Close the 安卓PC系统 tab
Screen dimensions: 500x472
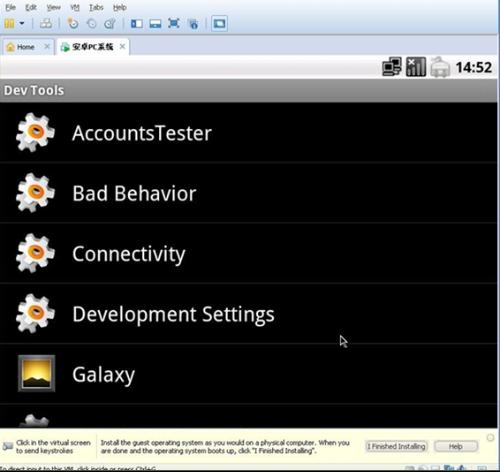click(122, 46)
